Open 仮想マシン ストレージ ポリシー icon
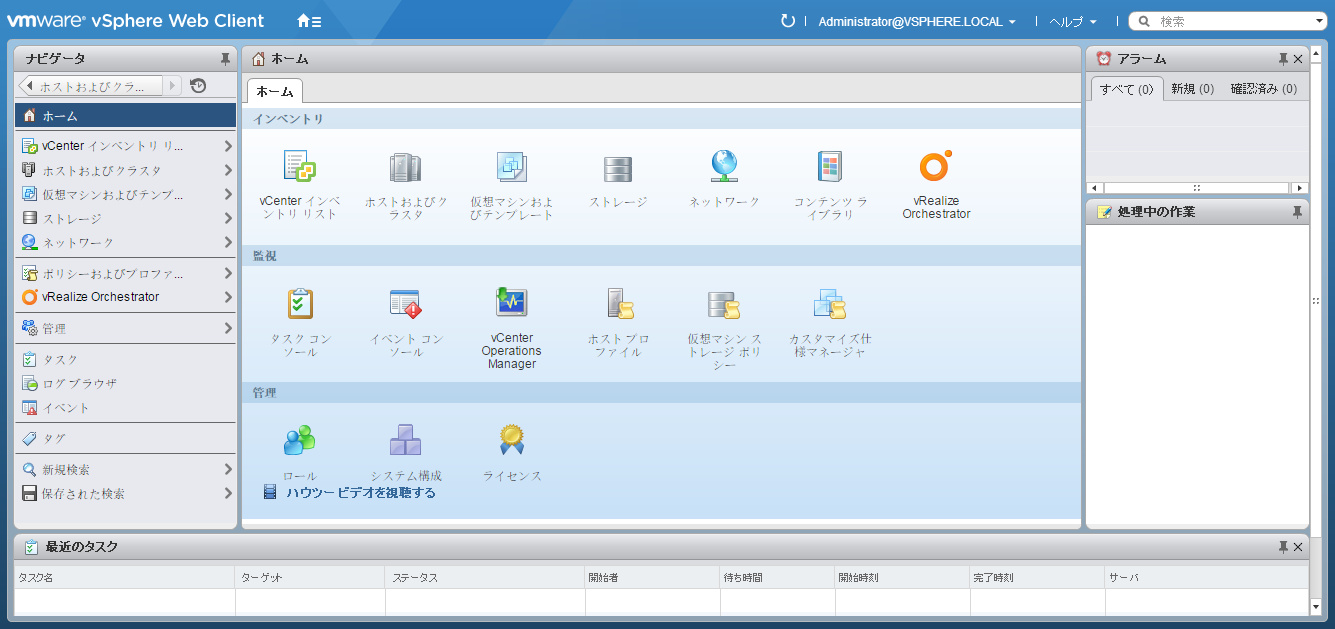Image resolution: width=1335 pixels, height=629 pixels. point(724,304)
